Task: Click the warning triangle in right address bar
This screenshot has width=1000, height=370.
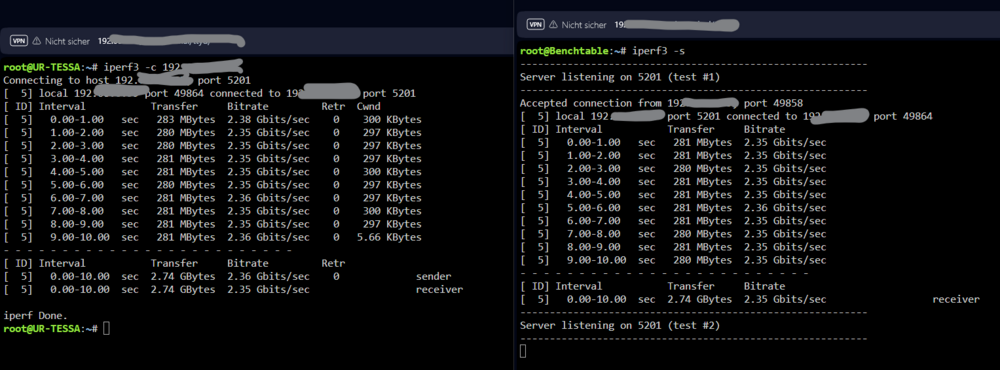Action: tap(553, 25)
